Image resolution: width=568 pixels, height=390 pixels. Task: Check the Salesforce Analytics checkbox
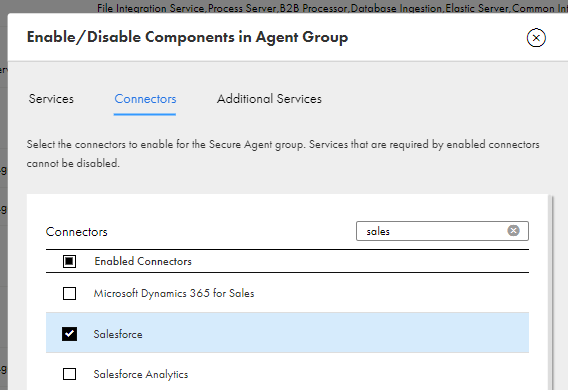69,374
